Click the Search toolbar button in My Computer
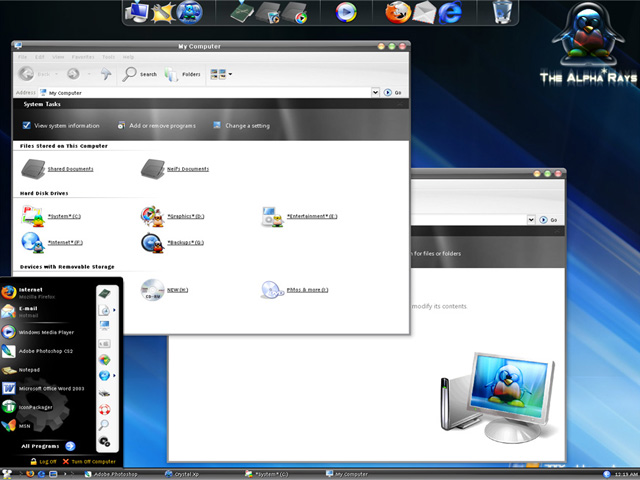640x480 pixels. pos(140,74)
